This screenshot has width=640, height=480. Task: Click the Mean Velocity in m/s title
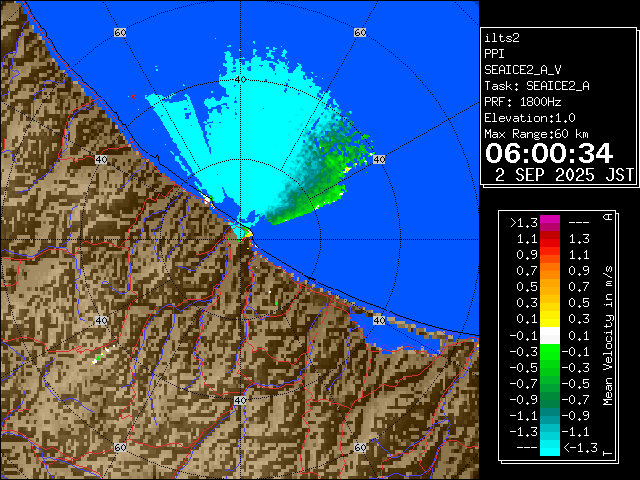point(607,335)
